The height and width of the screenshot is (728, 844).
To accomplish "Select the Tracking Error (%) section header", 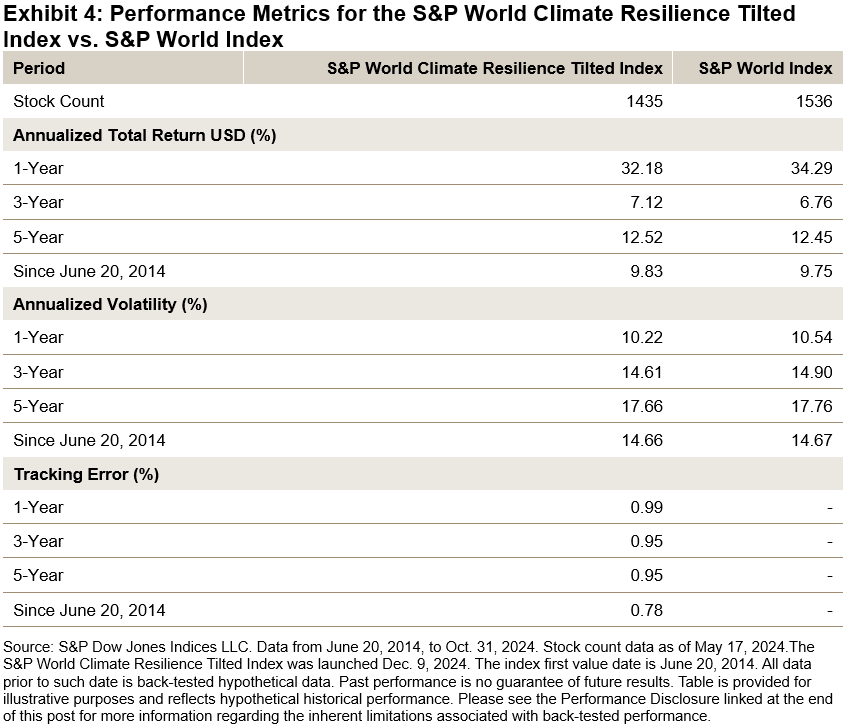I will (86, 474).
